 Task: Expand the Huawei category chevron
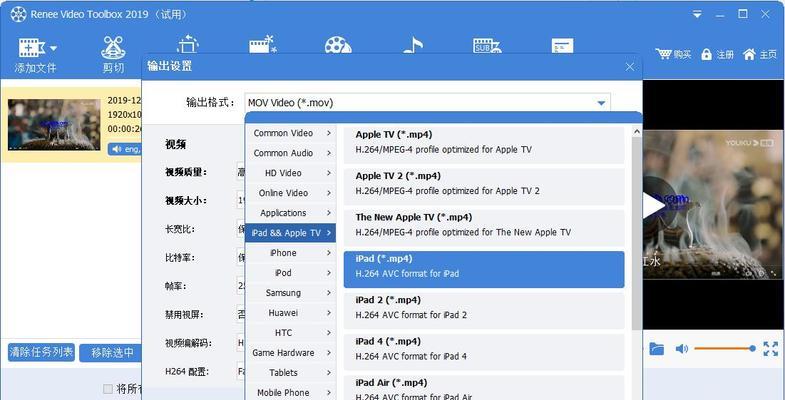pos(329,313)
